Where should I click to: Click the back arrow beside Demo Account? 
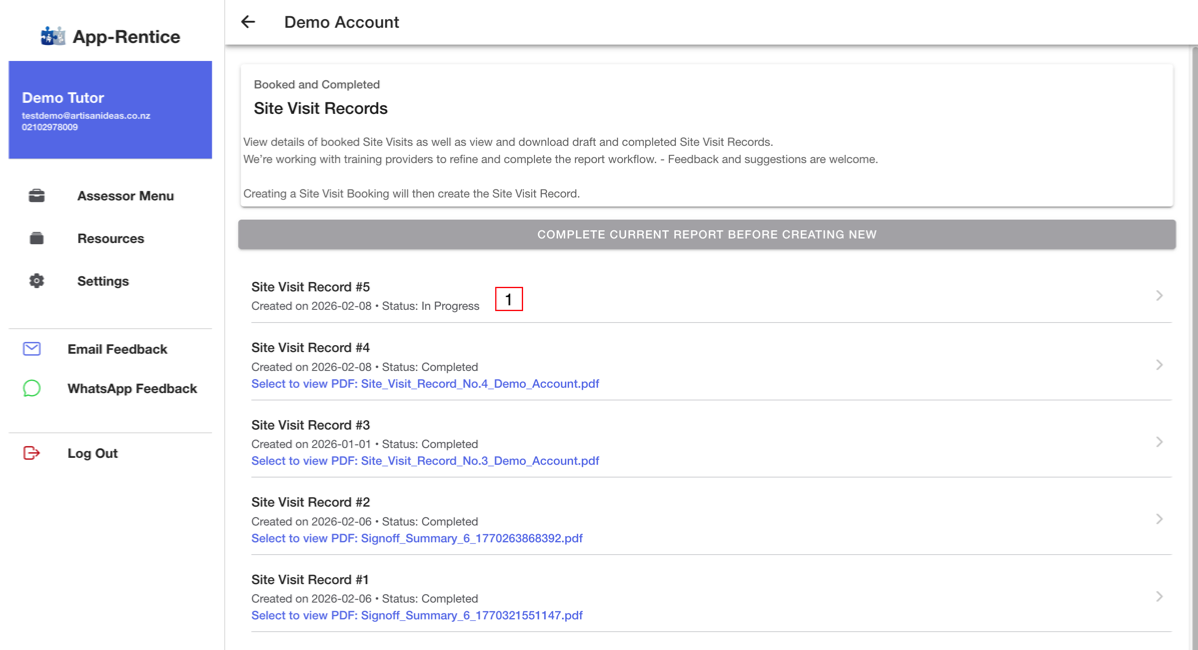248,22
